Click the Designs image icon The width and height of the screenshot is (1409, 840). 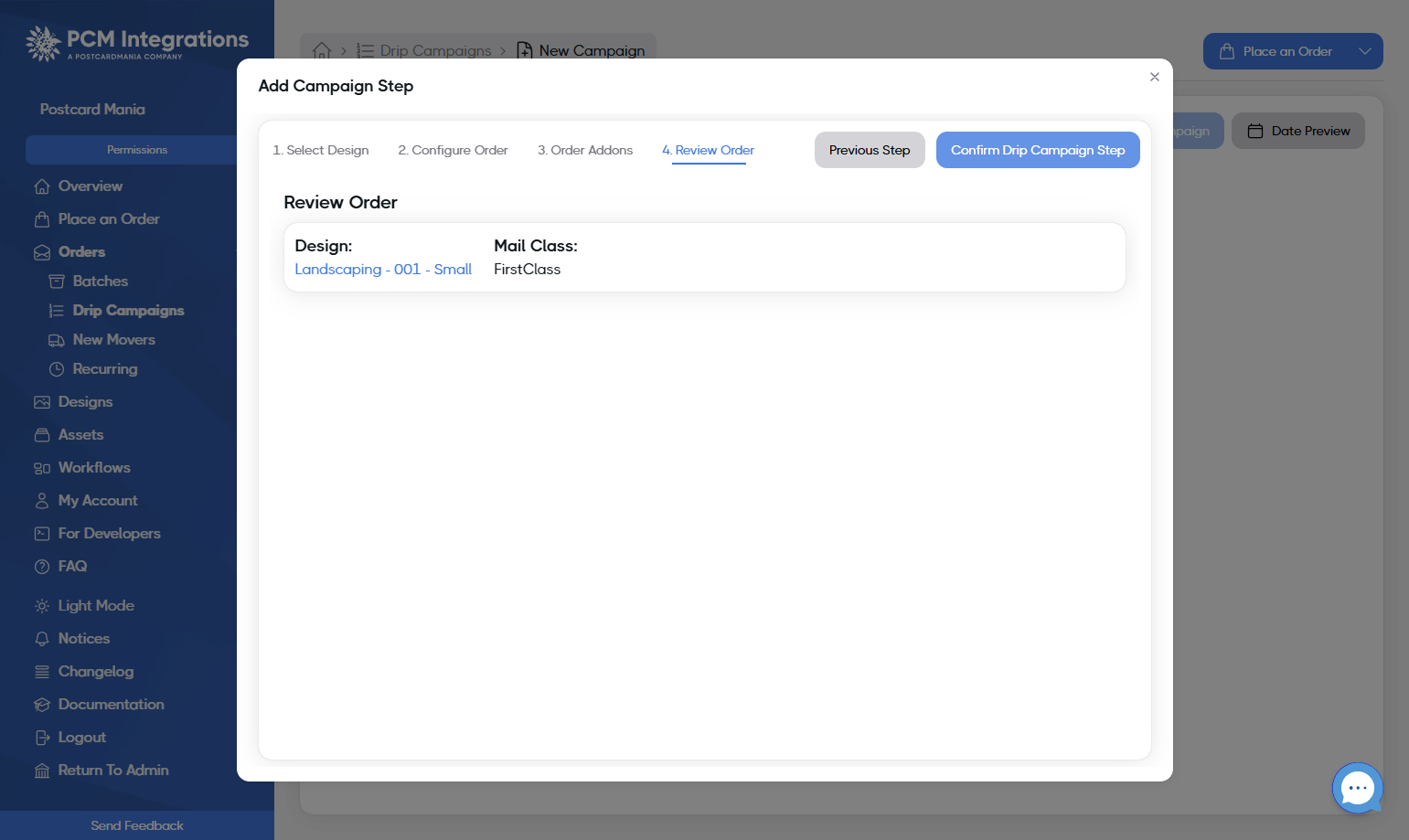click(x=42, y=402)
